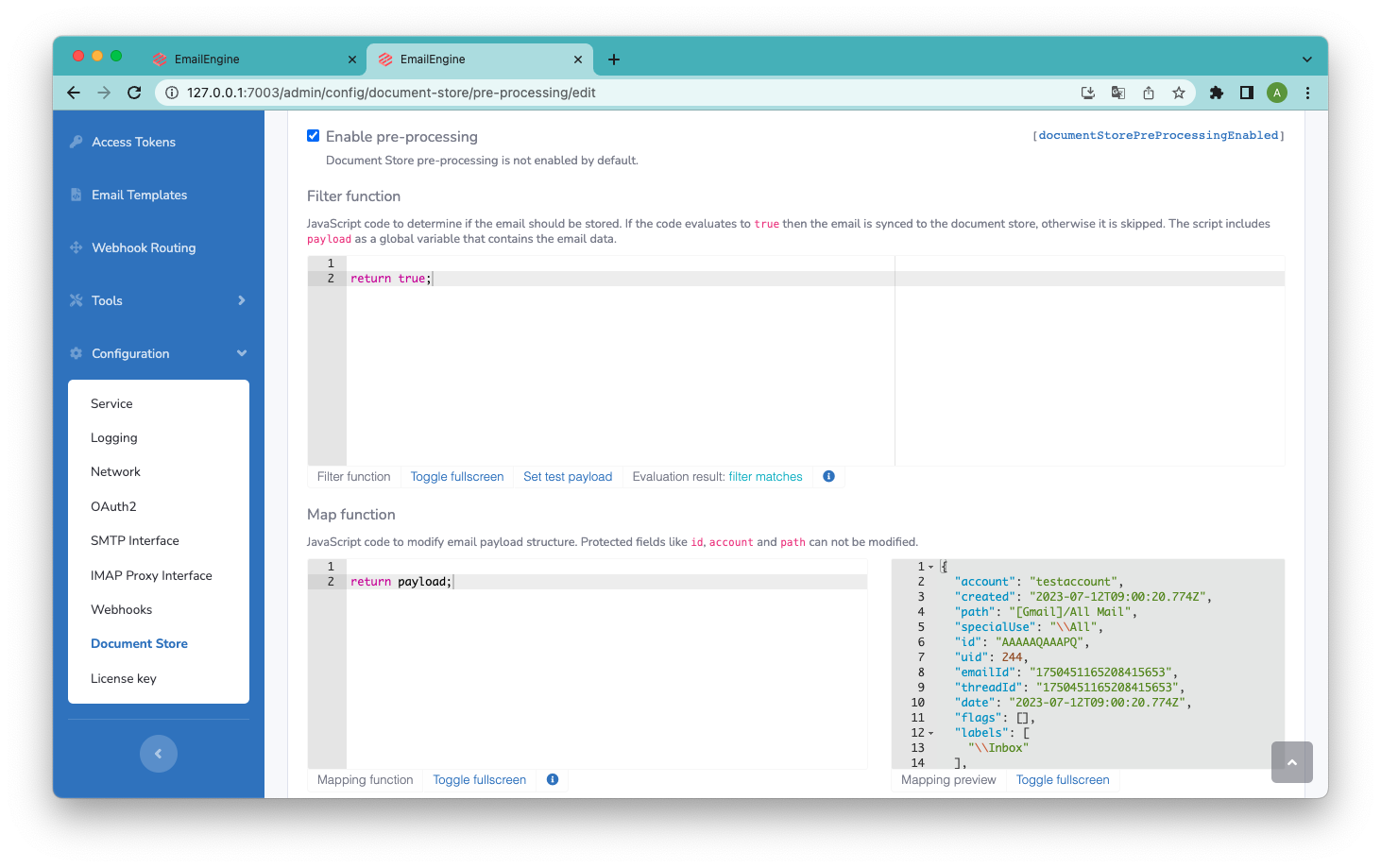Open the browser extensions puzzle icon
1381x868 pixels.
[1217, 93]
